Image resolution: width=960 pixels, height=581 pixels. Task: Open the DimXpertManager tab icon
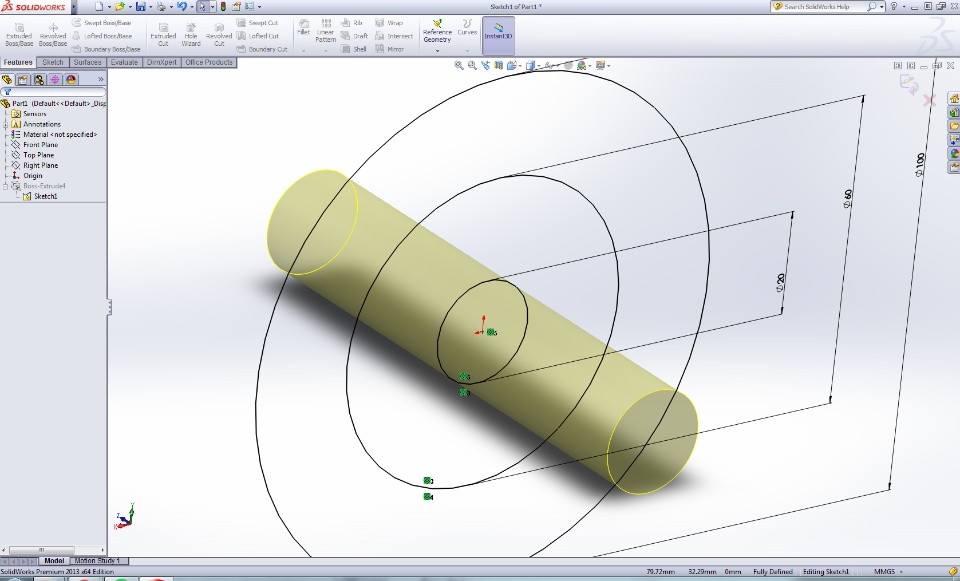coord(55,80)
